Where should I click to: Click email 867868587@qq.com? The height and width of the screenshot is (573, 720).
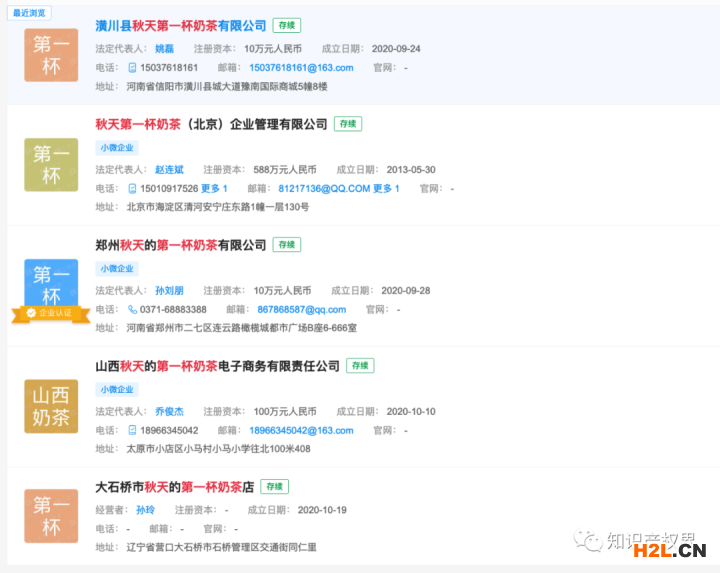[302, 310]
